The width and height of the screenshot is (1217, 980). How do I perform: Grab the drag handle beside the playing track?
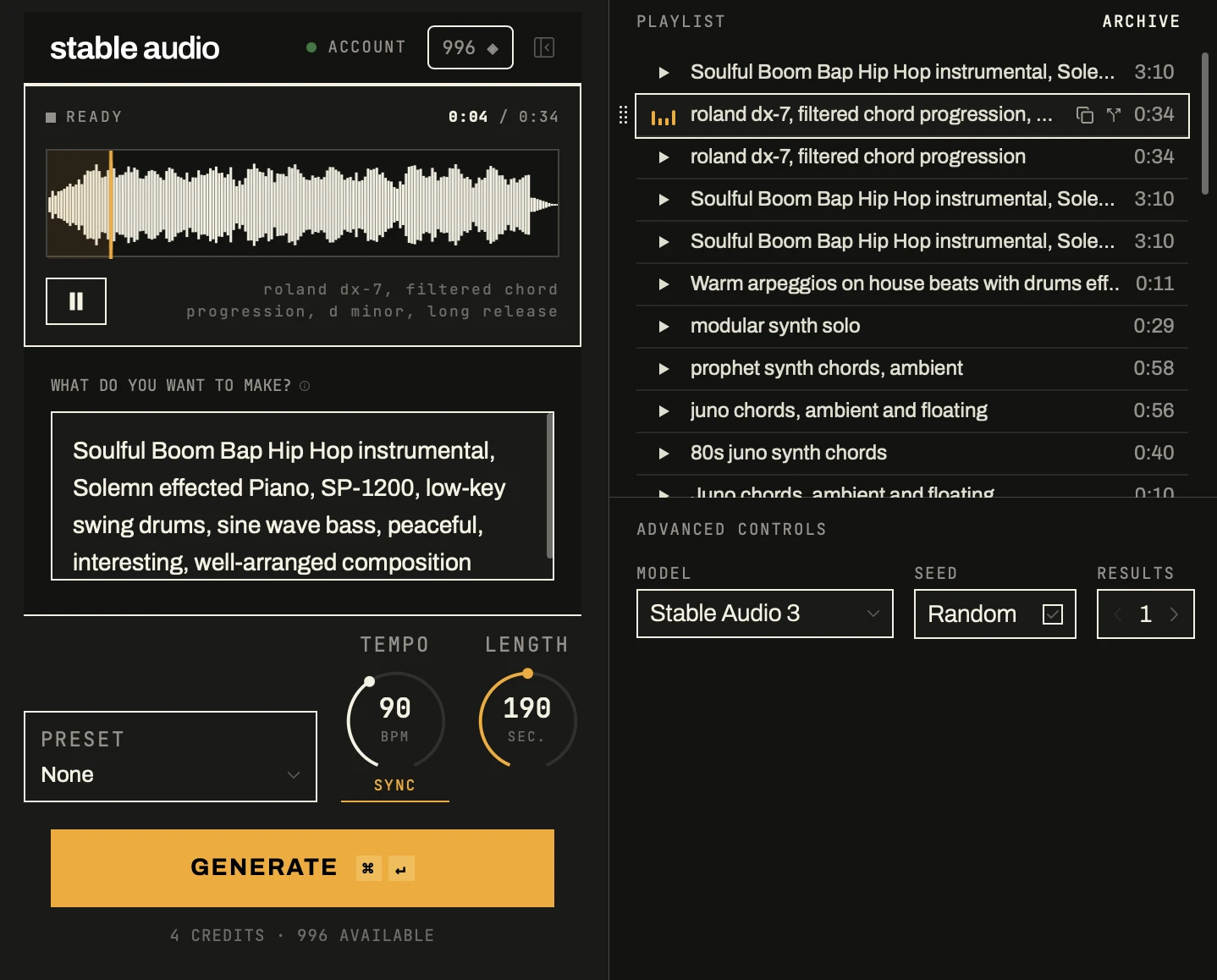[623, 115]
